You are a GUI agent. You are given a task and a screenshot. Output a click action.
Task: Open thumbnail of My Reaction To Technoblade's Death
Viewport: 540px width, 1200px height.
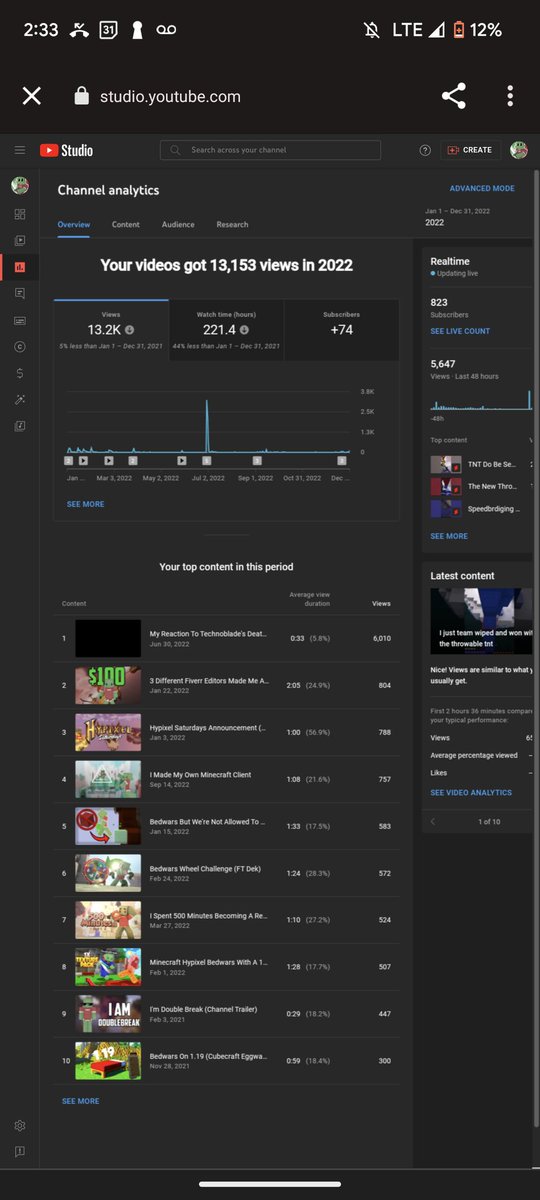tap(108, 638)
